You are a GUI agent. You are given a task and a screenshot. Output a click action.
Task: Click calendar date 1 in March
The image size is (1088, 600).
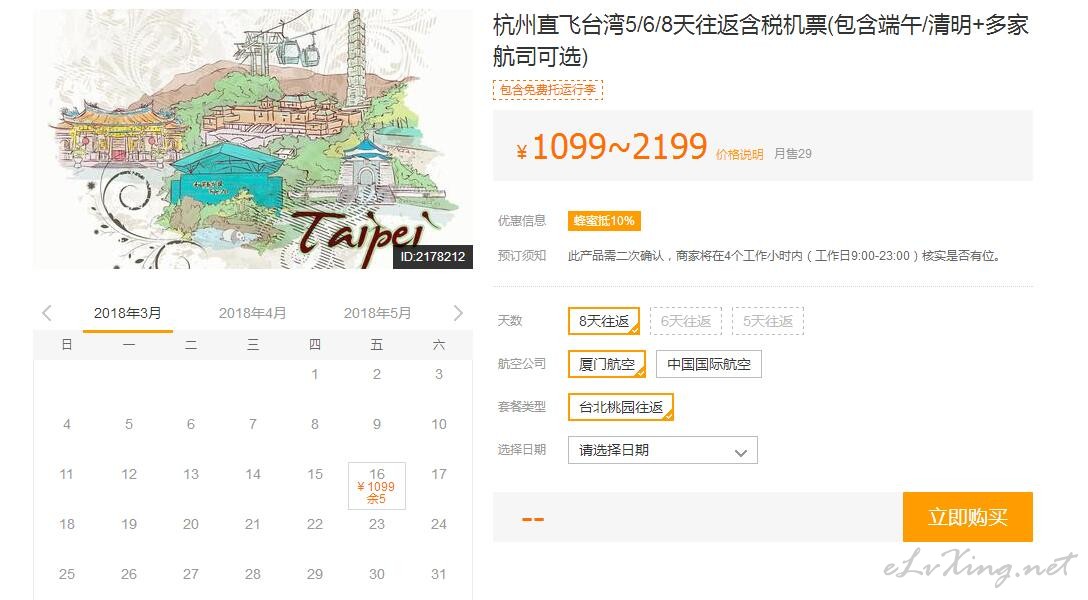coord(315,375)
